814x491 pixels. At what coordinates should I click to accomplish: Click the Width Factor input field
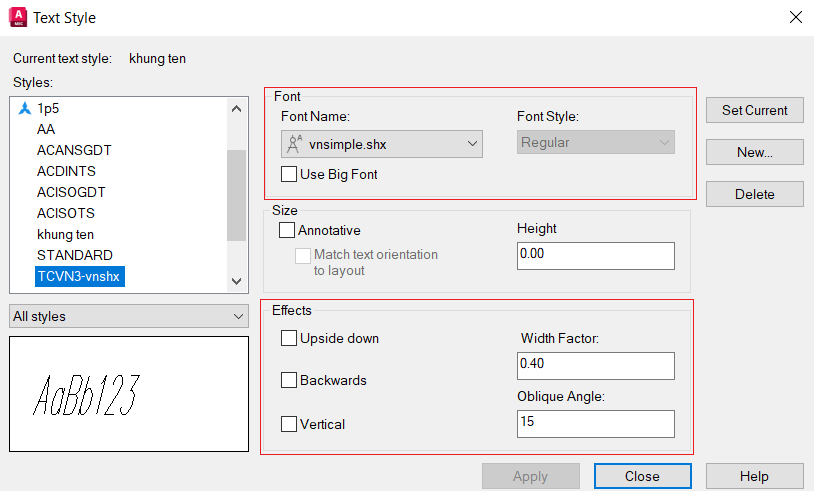(595, 366)
